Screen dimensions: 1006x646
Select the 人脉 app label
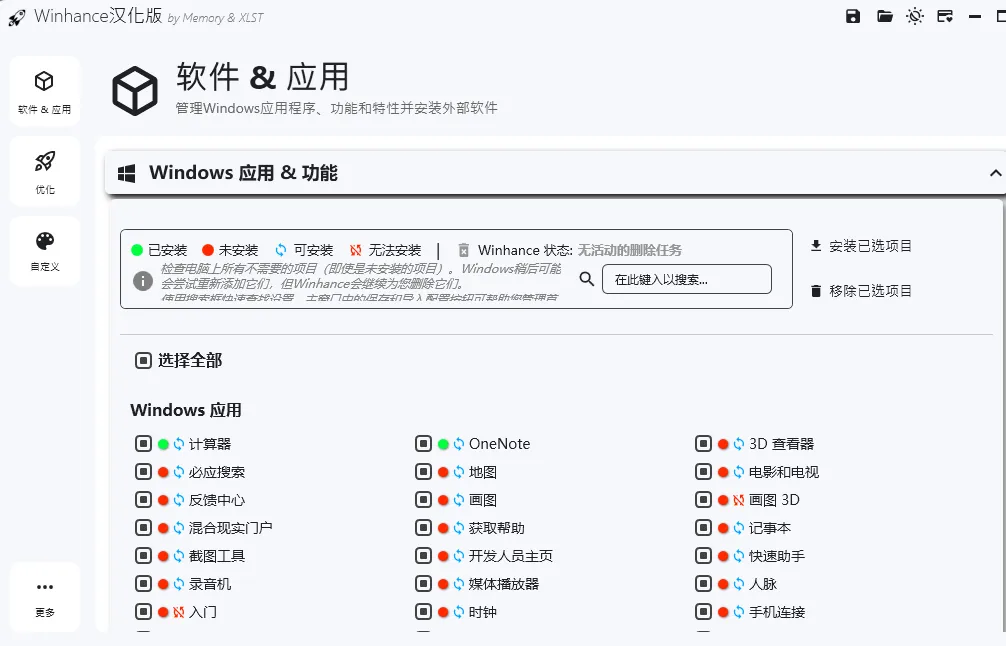pos(763,584)
